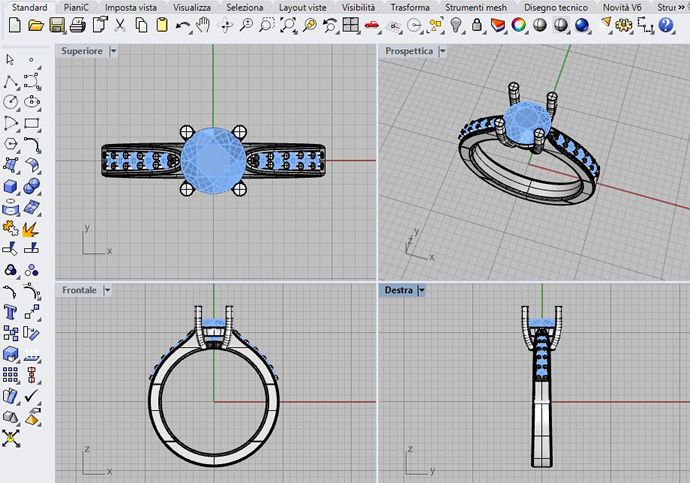Switch to the Standard toolbar tab
This screenshot has height=483, width=690.
(x=29, y=7)
